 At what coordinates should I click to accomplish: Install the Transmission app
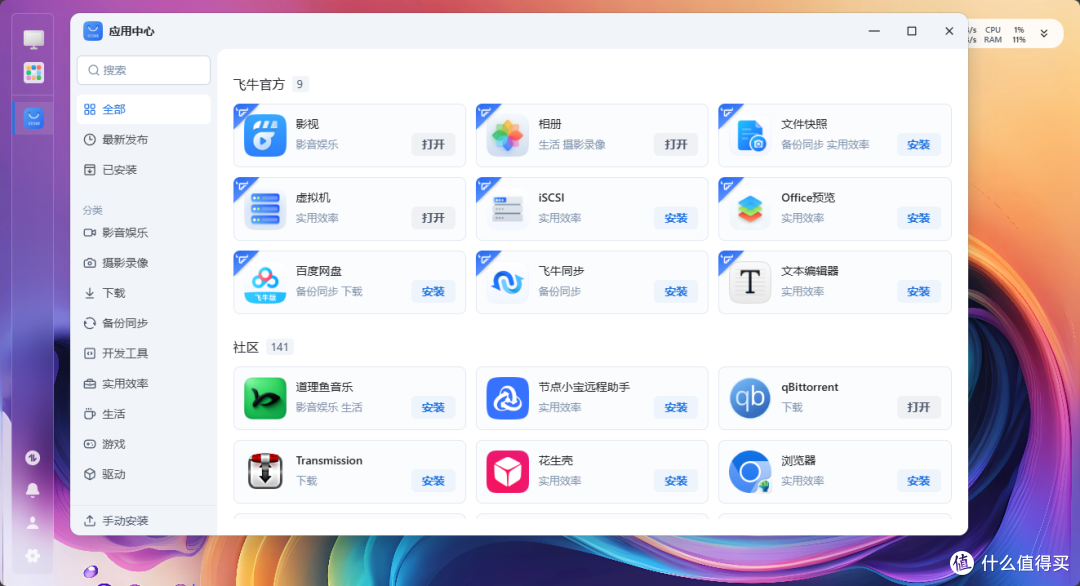(x=433, y=481)
